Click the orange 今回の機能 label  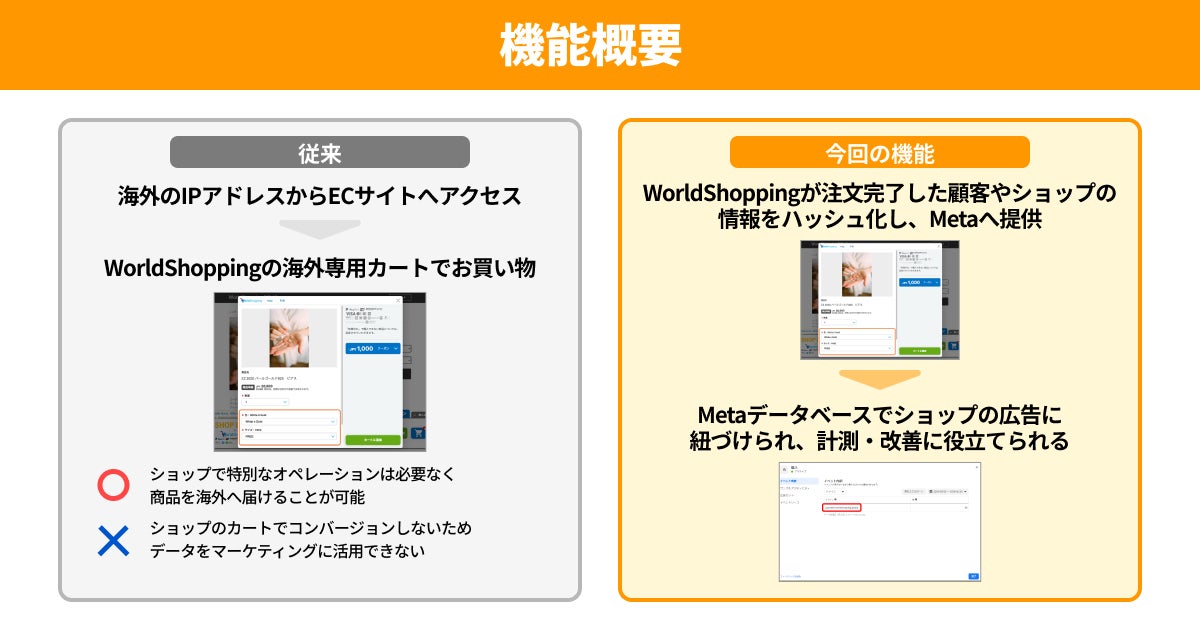click(880, 152)
